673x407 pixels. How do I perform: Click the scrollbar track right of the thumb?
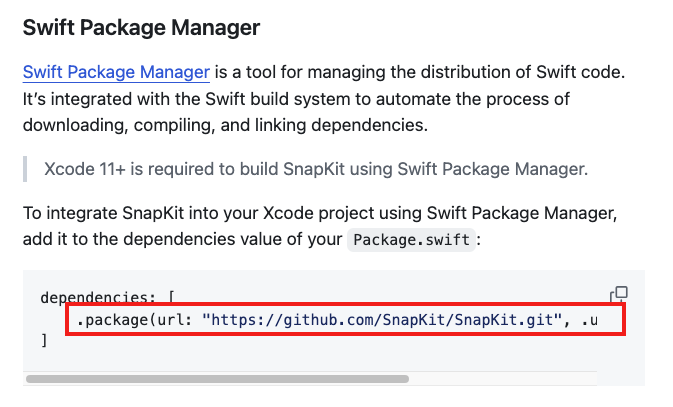502,379
